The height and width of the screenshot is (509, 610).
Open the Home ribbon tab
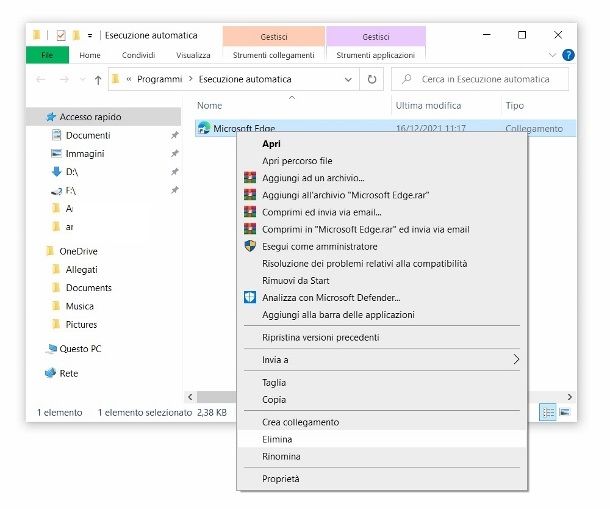click(x=90, y=55)
